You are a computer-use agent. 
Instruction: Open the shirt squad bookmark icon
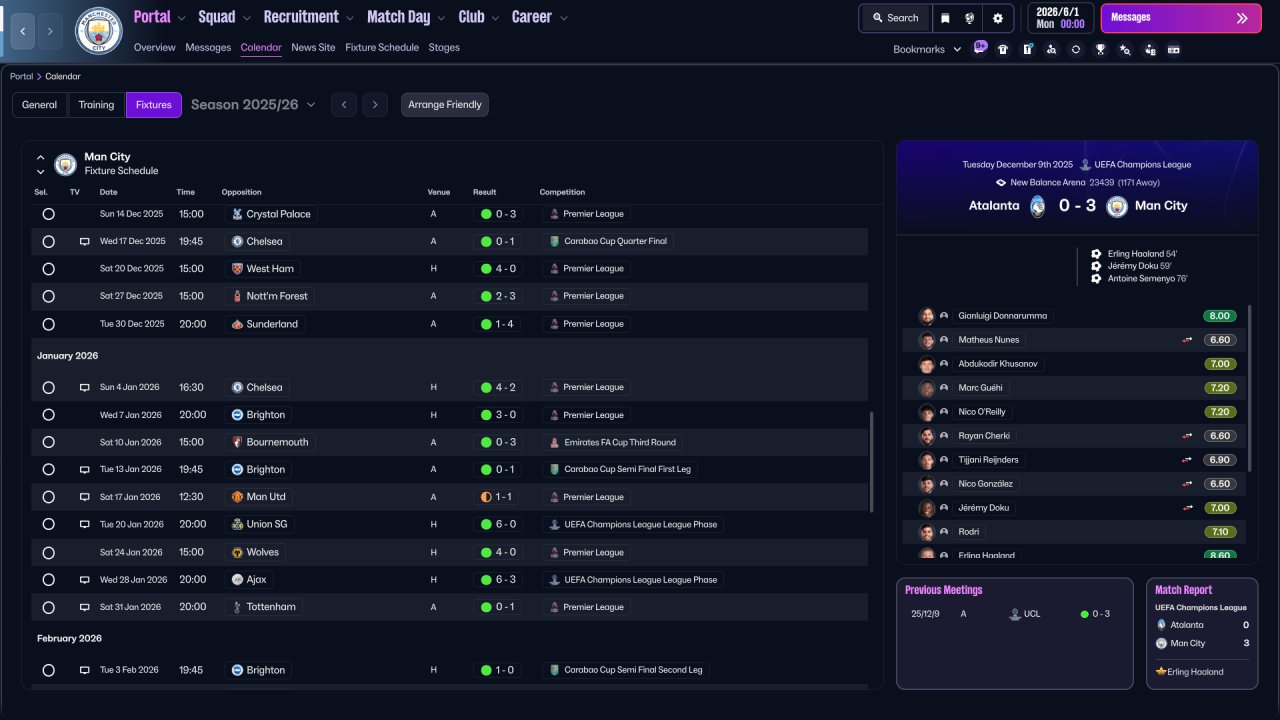coord(1003,49)
